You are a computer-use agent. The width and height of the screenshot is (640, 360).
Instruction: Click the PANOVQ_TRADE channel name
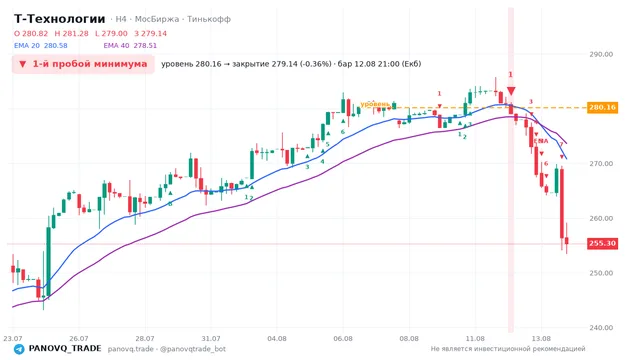(x=65, y=349)
